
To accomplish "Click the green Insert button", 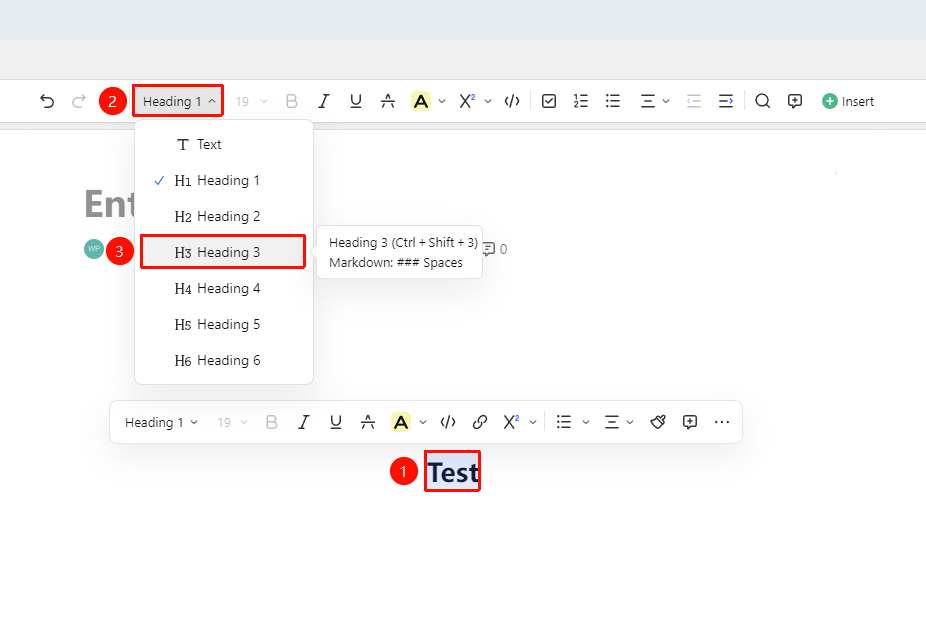I will coord(847,102).
